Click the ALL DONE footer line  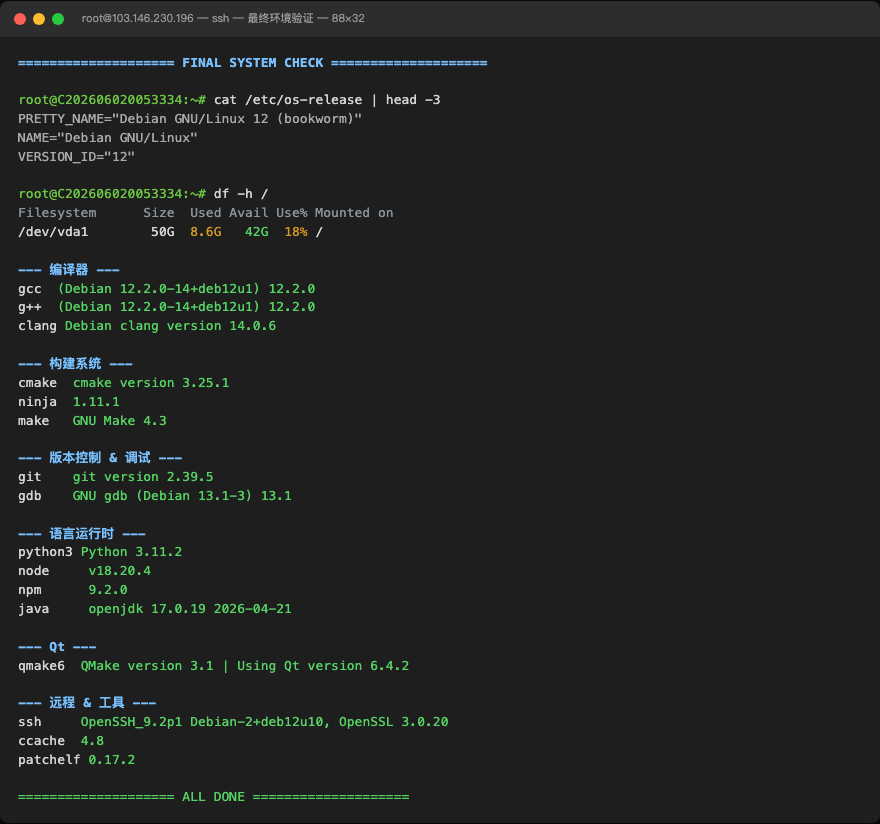[214, 798]
